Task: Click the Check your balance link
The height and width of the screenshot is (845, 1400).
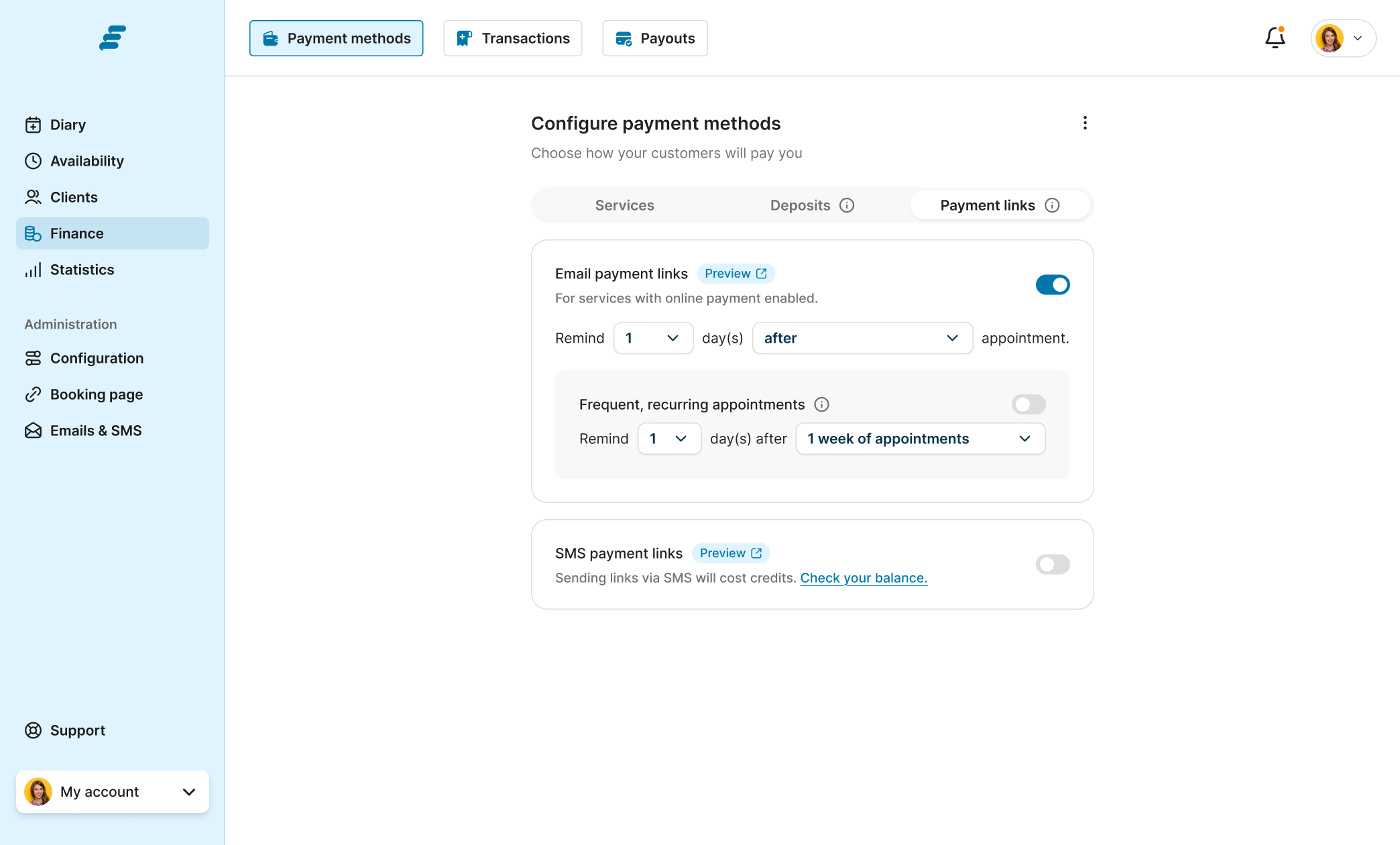Action: 864,578
